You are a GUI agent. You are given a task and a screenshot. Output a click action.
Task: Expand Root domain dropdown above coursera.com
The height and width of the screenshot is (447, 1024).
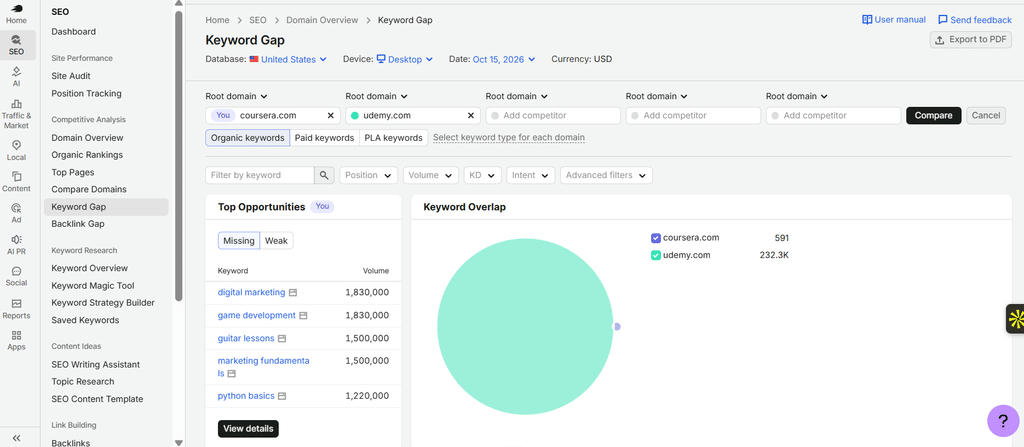click(236, 96)
